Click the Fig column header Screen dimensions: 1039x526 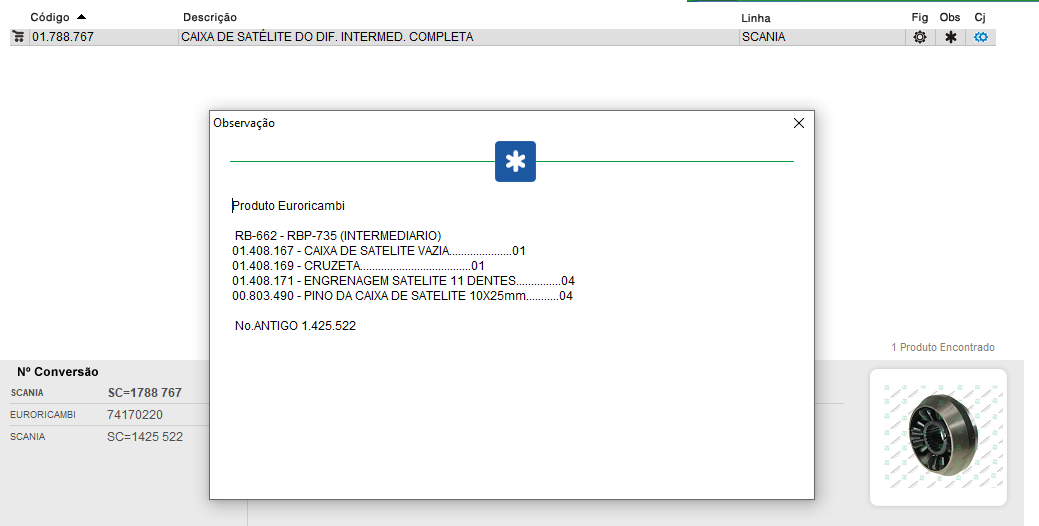pos(920,18)
